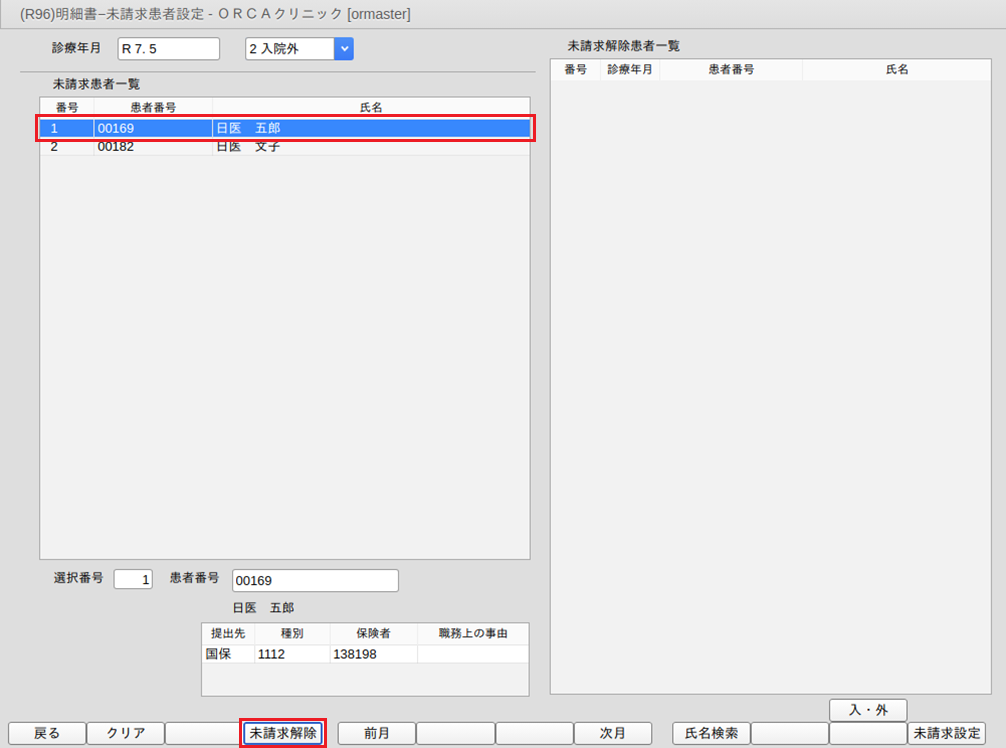Click 保険者 column header in insurance table
The width and height of the screenshot is (1006, 748).
[373, 634]
